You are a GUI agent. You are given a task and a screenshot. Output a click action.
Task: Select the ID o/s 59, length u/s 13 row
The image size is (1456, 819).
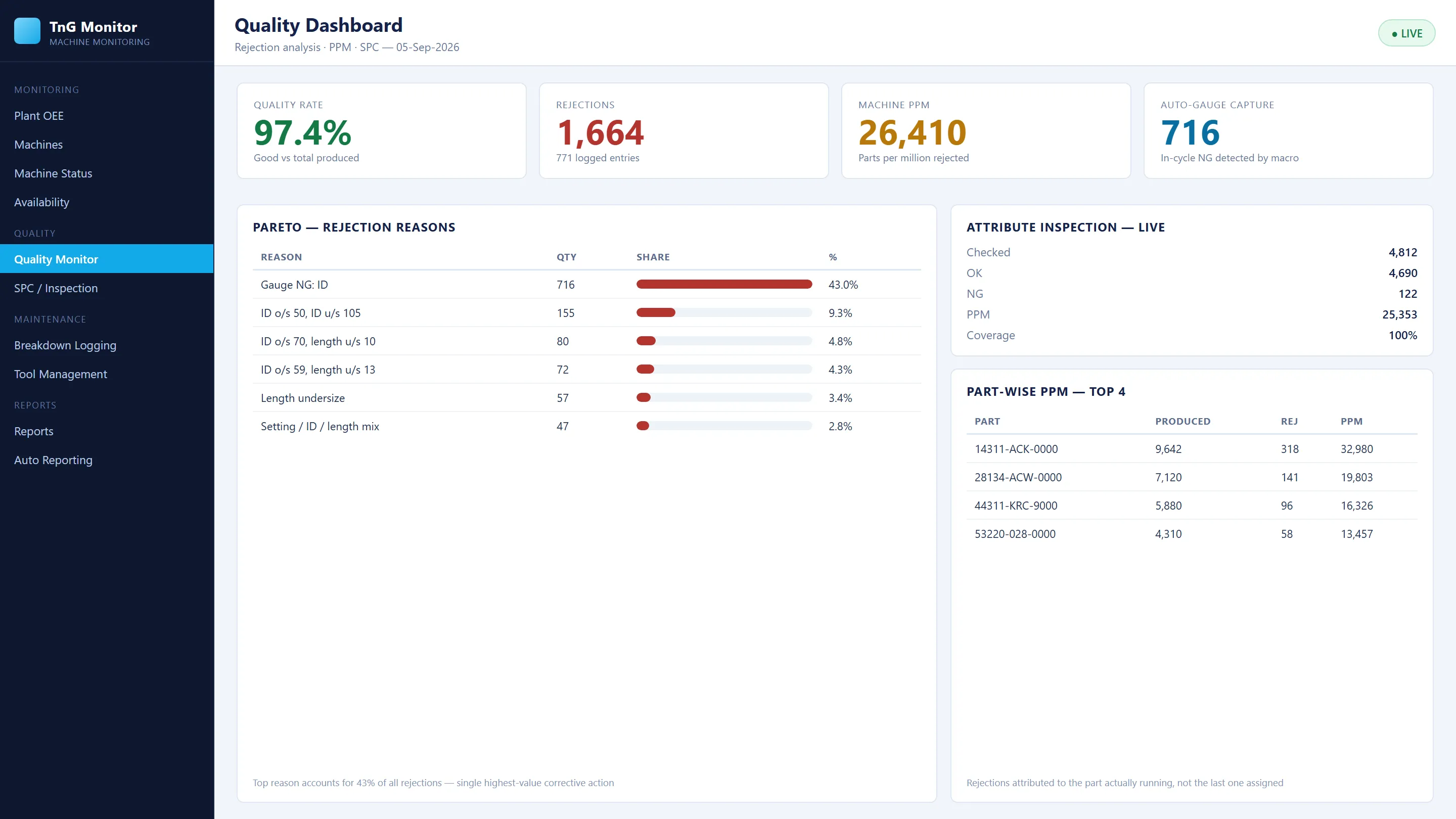click(x=586, y=370)
